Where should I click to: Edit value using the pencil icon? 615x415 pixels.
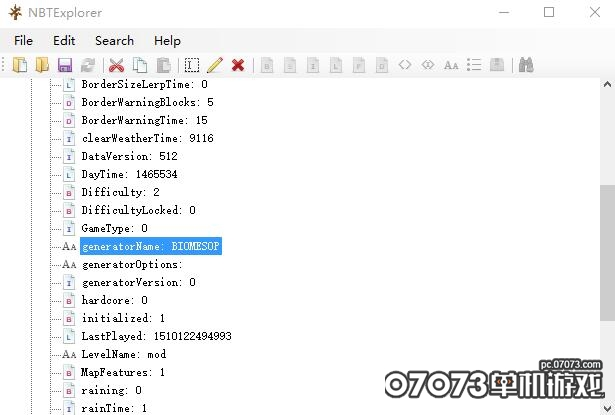click(x=215, y=65)
